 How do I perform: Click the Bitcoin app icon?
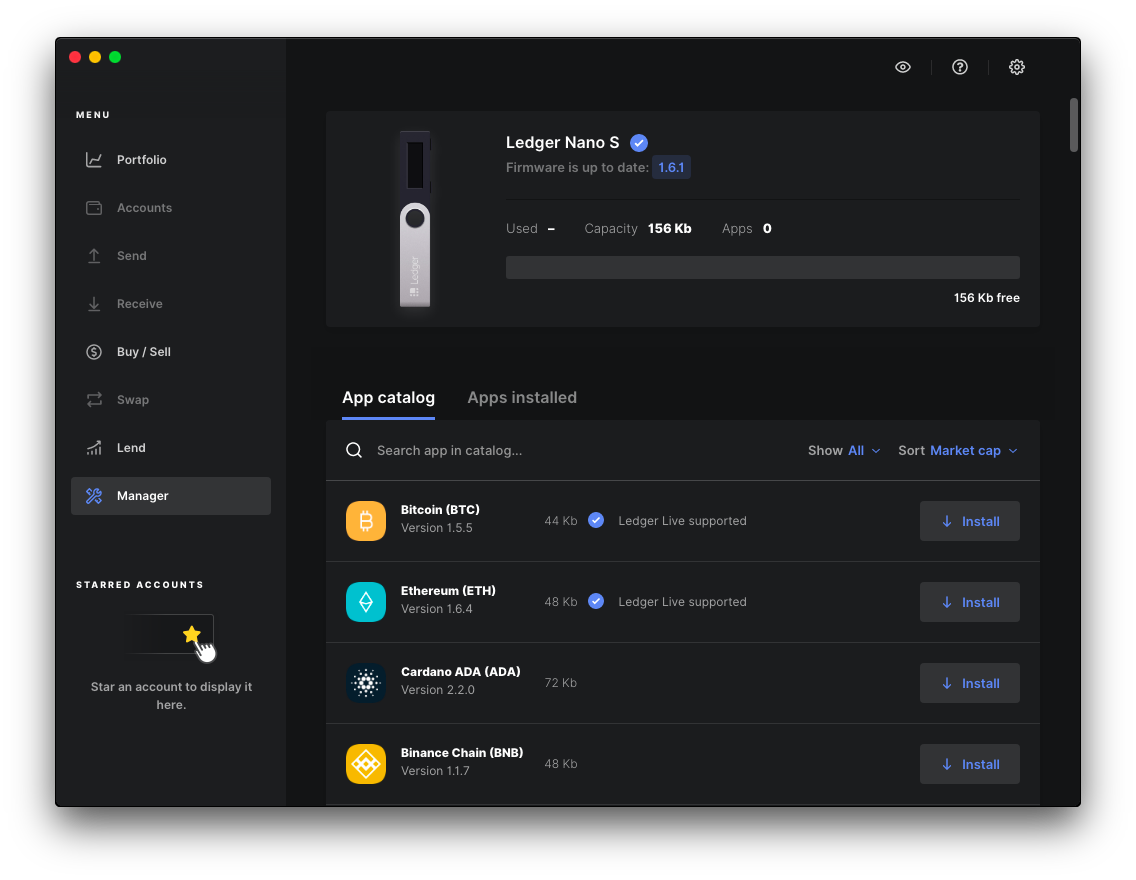[x=366, y=521]
